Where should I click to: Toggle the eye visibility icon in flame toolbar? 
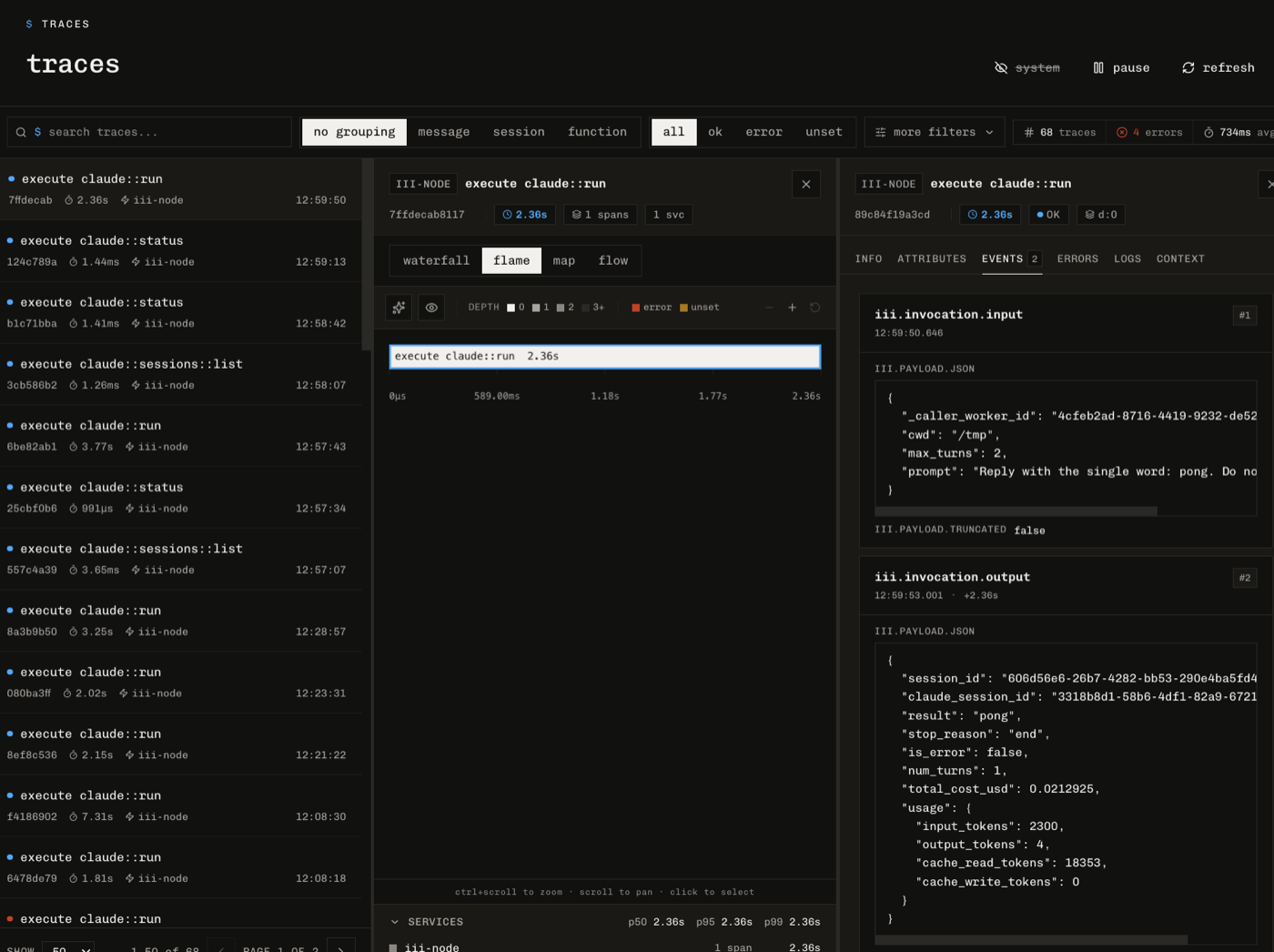point(431,308)
